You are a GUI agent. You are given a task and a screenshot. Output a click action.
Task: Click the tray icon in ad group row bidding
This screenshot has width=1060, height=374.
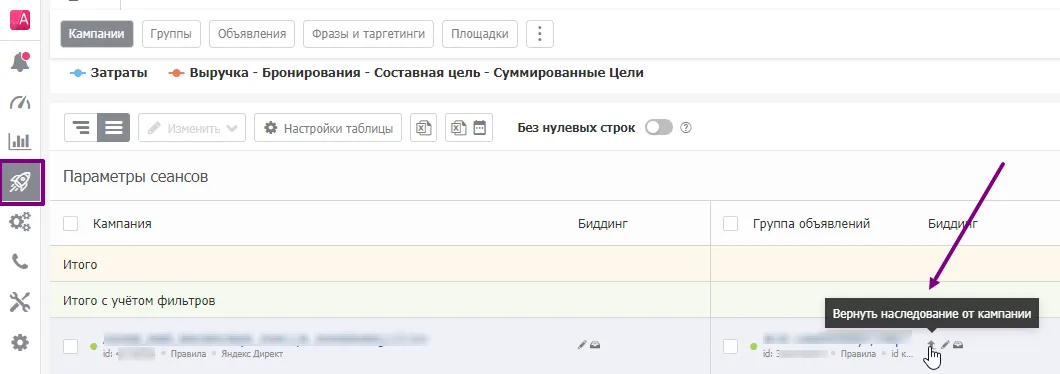tap(958, 345)
